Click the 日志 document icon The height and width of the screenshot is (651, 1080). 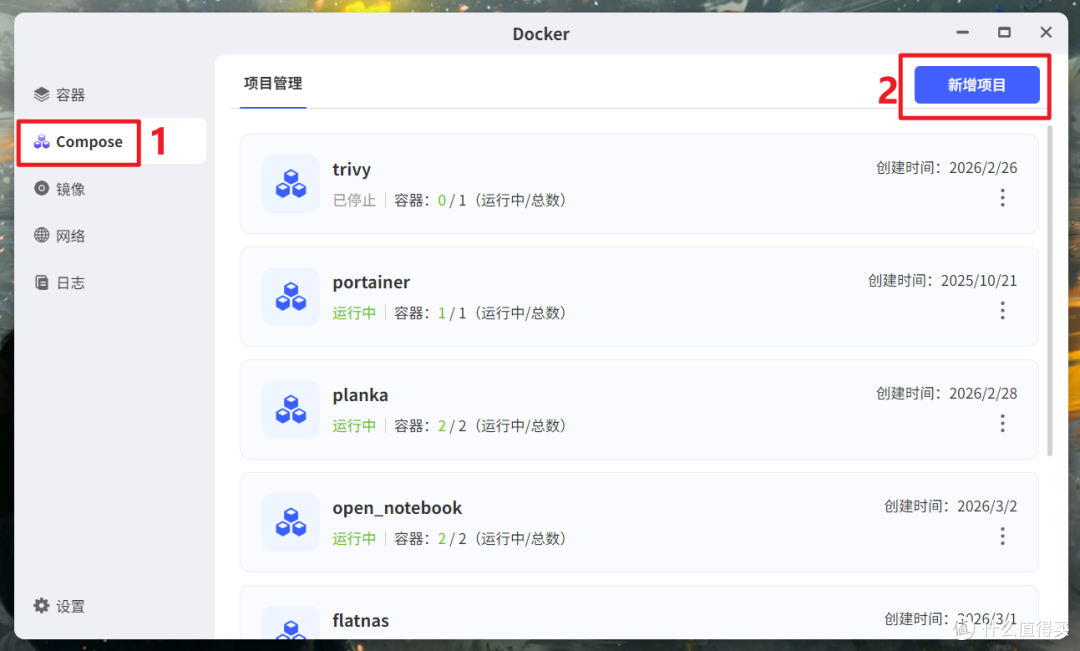[41, 282]
